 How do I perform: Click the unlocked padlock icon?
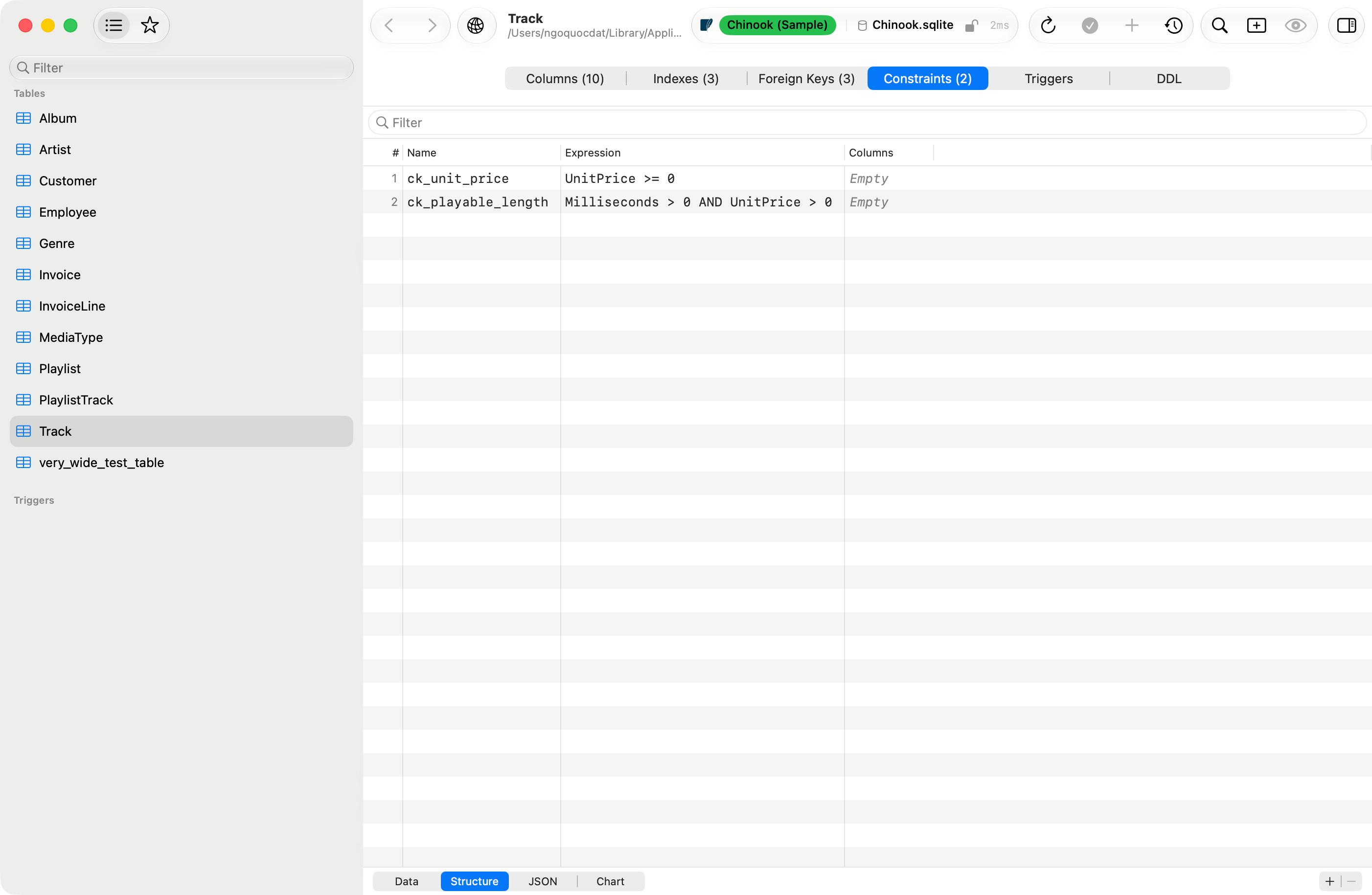click(x=972, y=25)
